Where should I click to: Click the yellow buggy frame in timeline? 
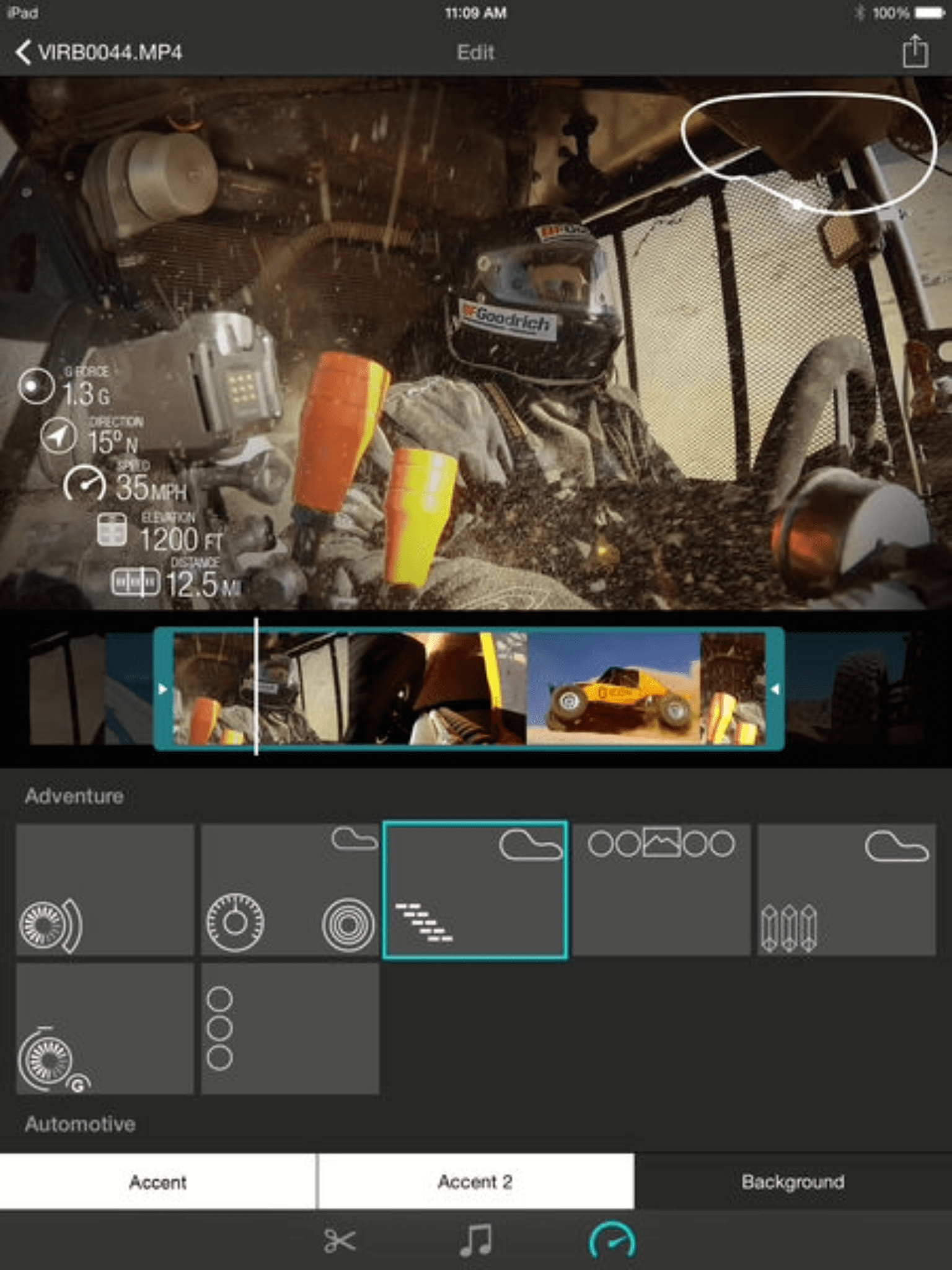click(x=614, y=689)
